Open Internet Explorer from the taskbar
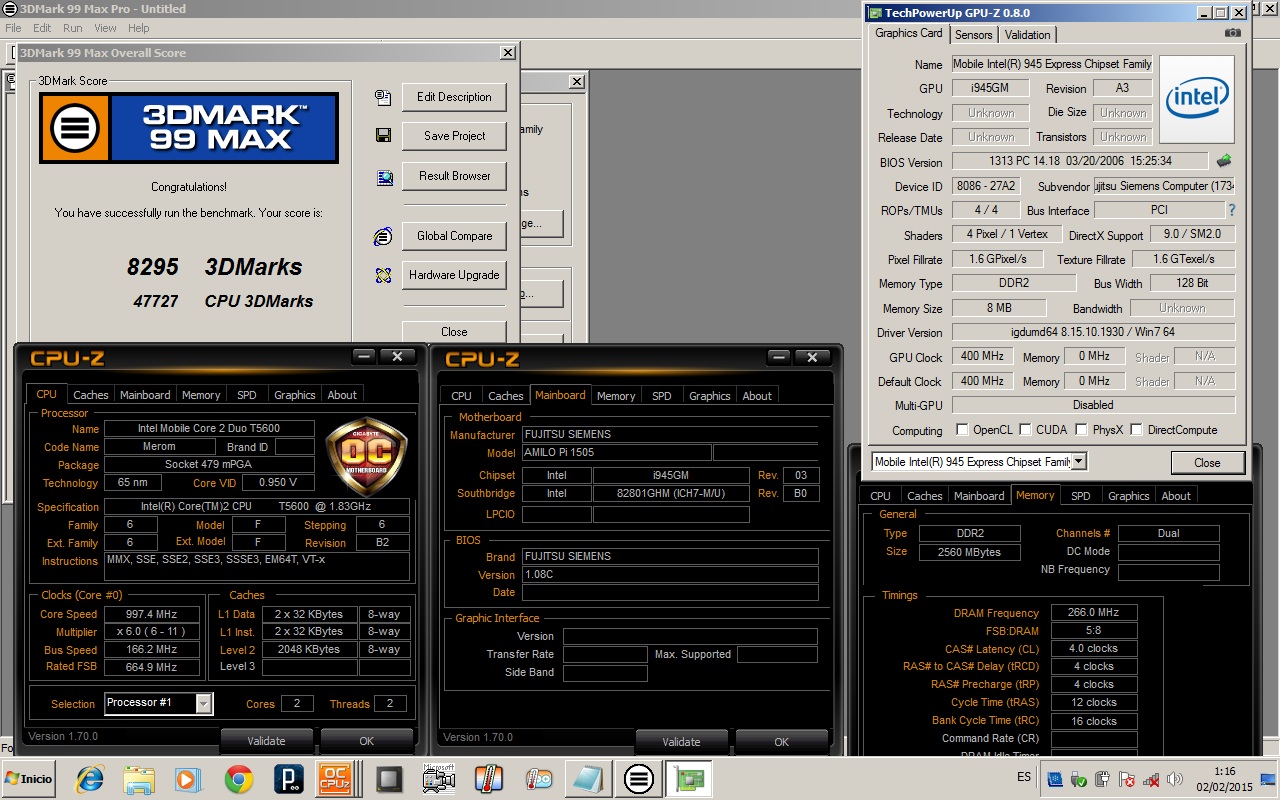The image size is (1280, 800). pyautogui.click(x=90, y=778)
